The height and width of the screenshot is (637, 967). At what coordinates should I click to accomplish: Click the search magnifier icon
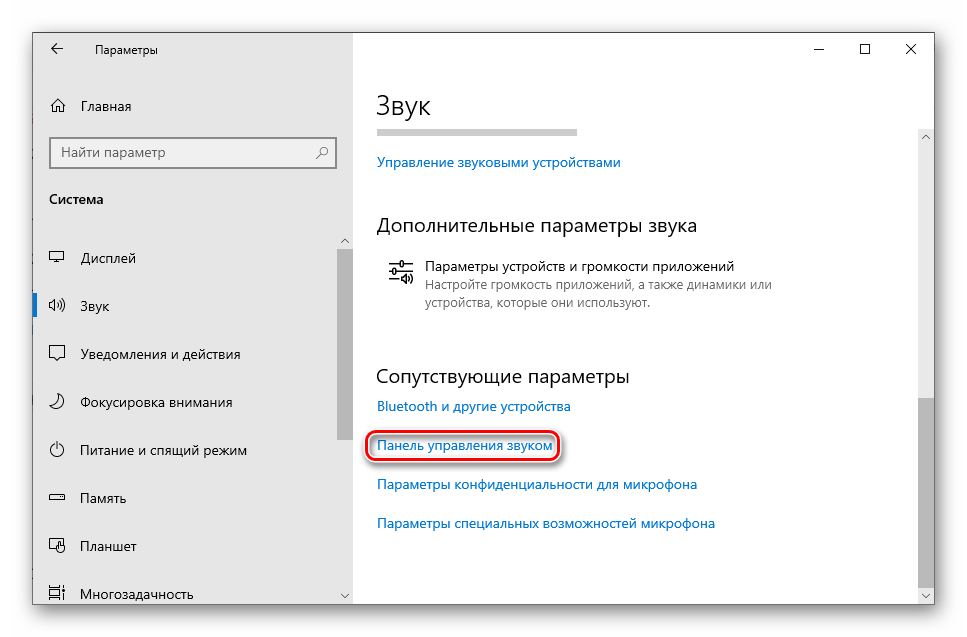click(322, 153)
